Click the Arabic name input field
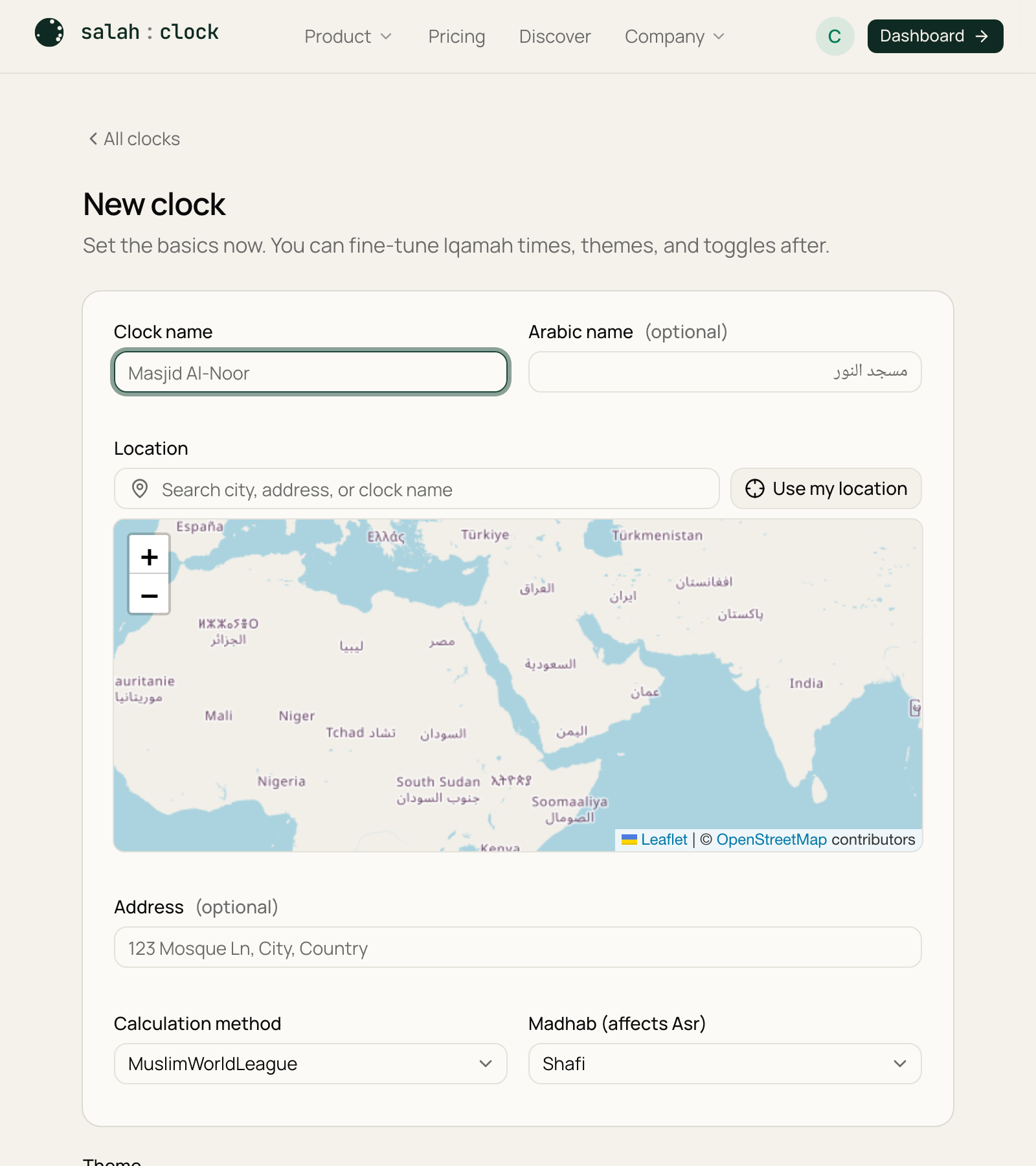 click(x=725, y=372)
